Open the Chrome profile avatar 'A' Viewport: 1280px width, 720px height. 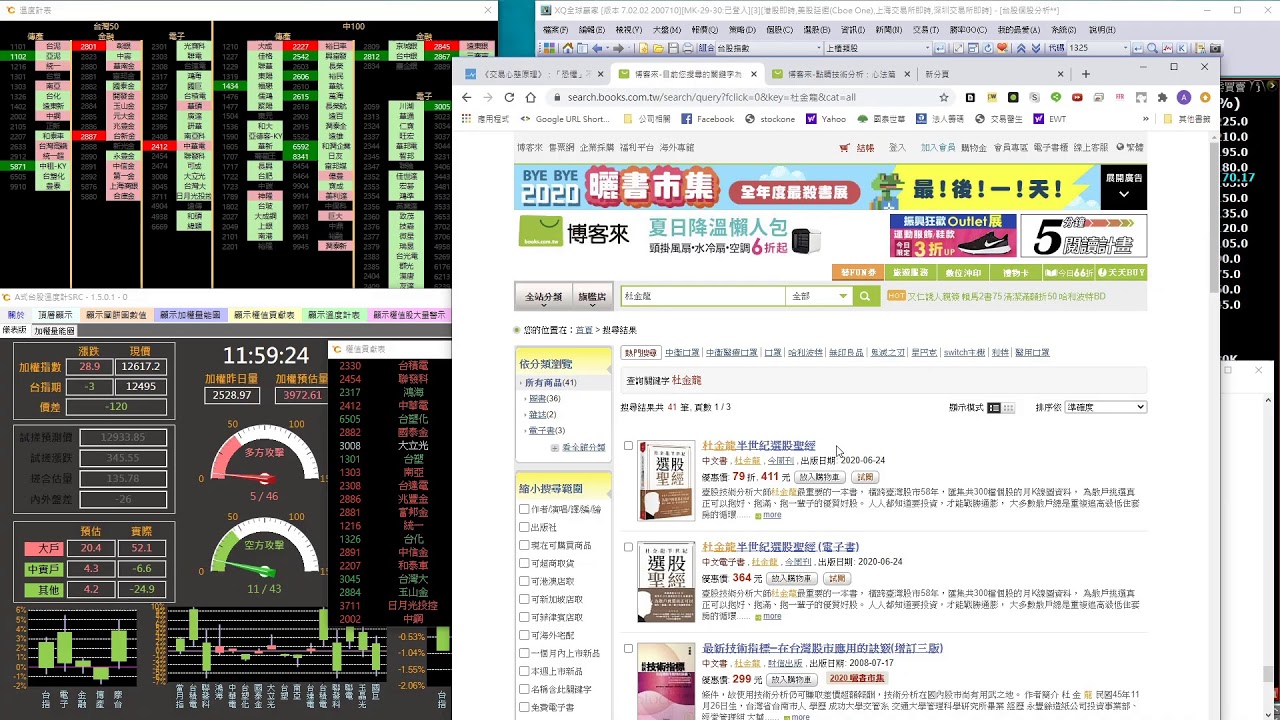tap(1184, 97)
